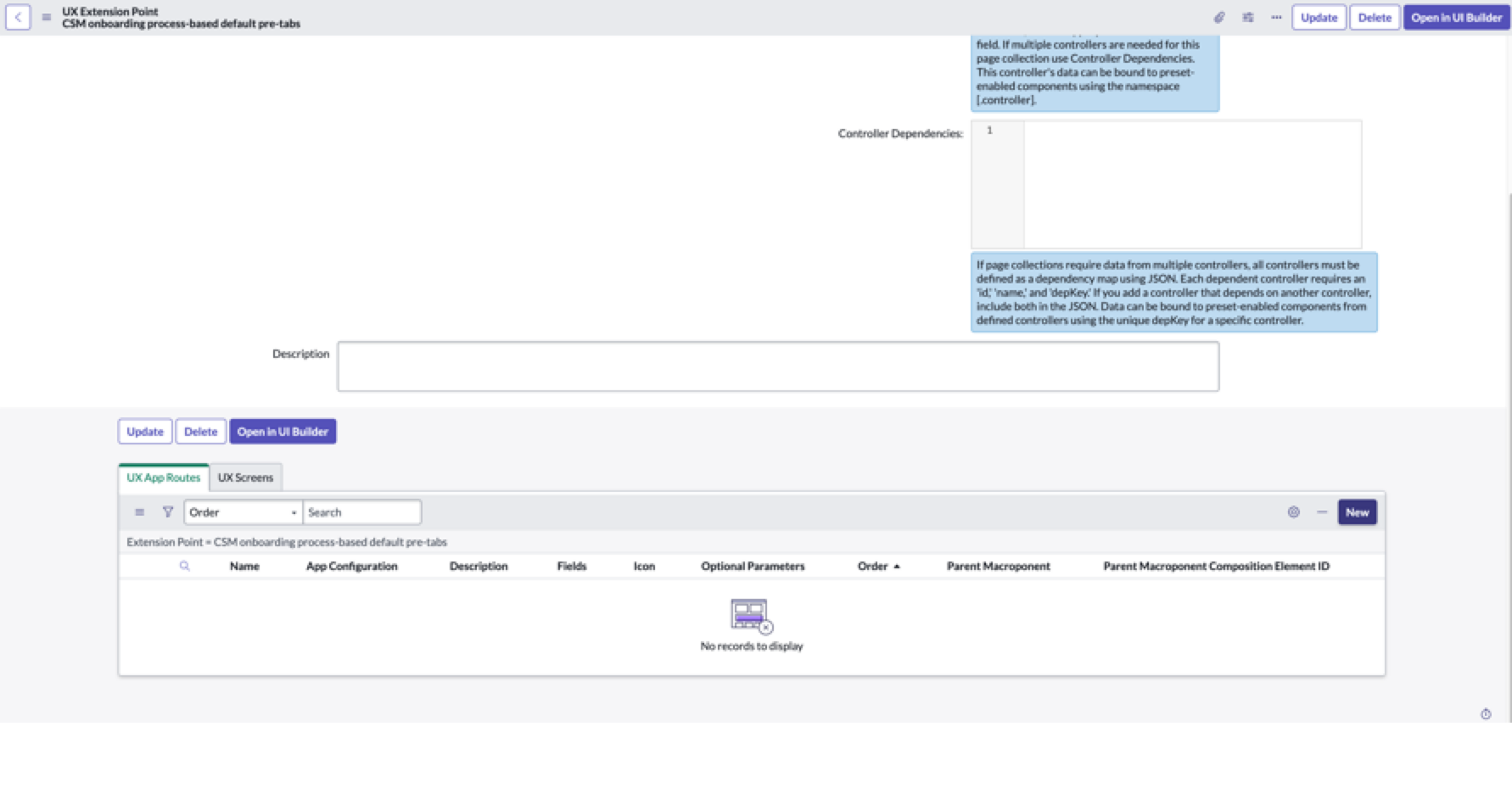
Task: Sort list by Description column header
Action: 479,566
